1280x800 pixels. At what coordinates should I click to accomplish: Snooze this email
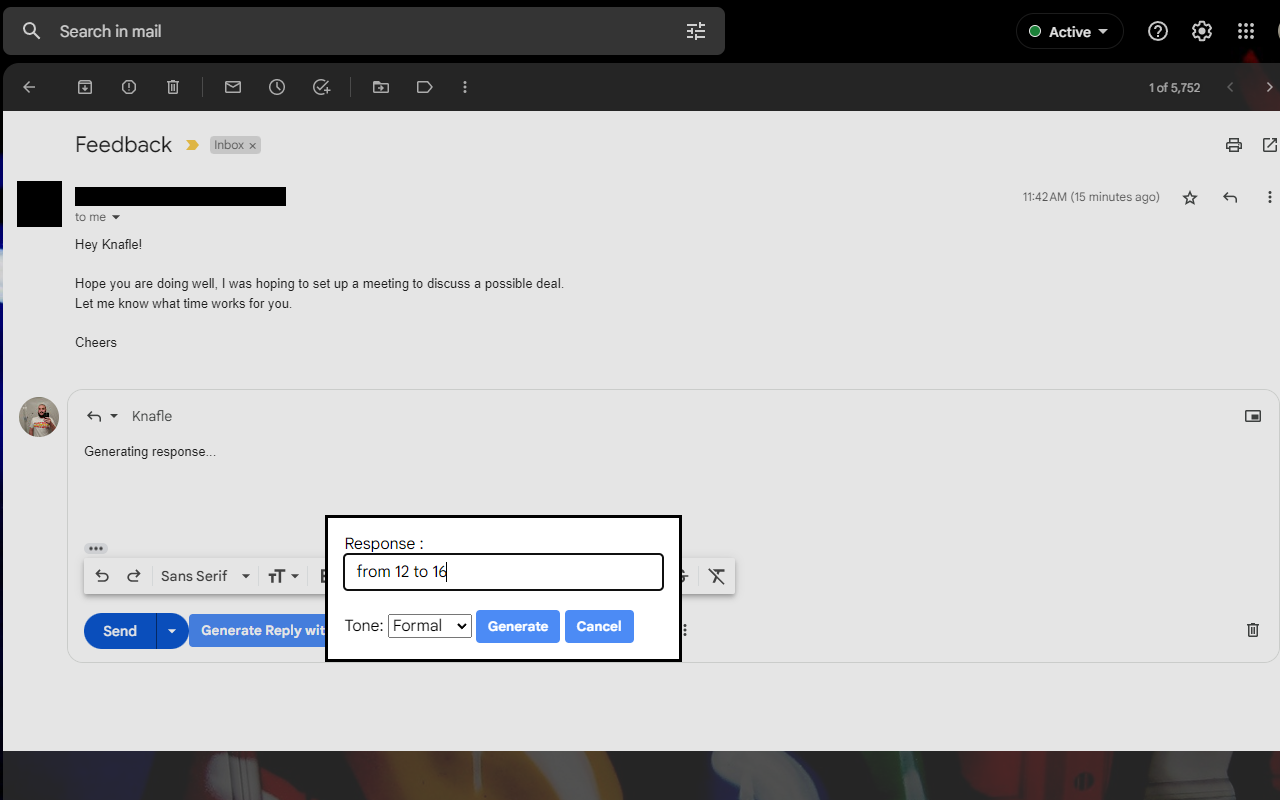(276, 87)
